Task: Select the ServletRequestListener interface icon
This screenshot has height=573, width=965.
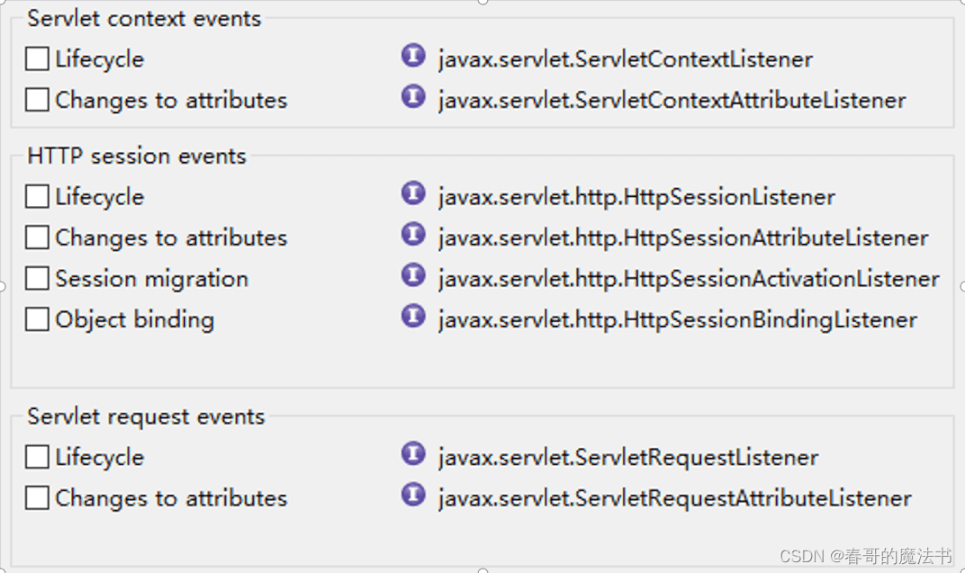Action: click(x=413, y=454)
